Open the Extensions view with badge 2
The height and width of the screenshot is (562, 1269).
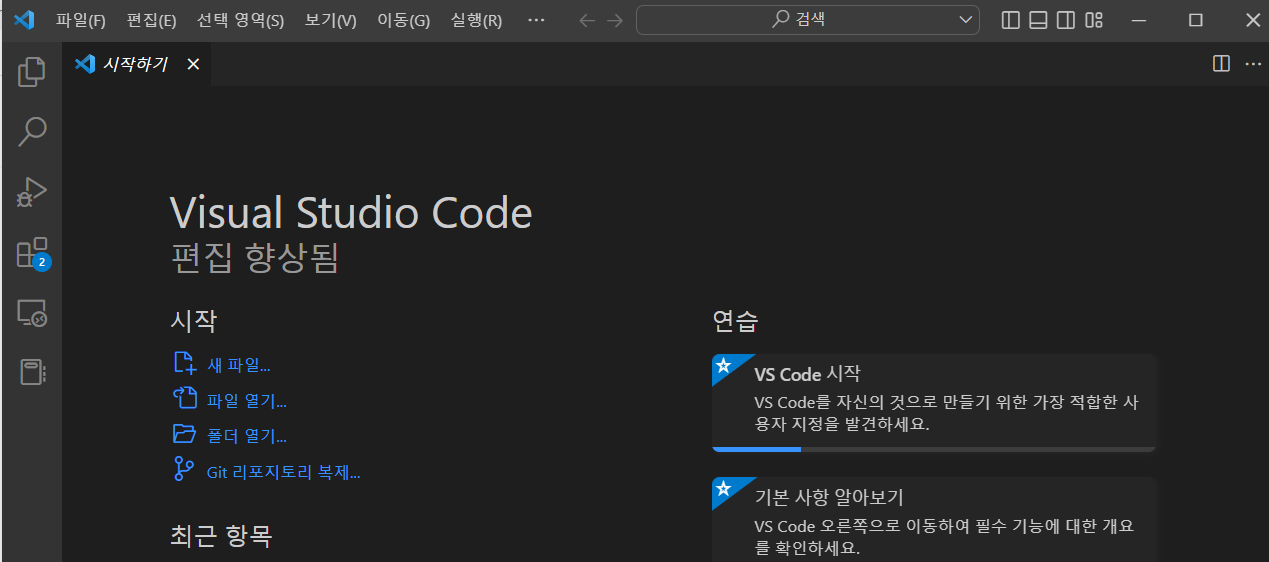[x=32, y=253]
